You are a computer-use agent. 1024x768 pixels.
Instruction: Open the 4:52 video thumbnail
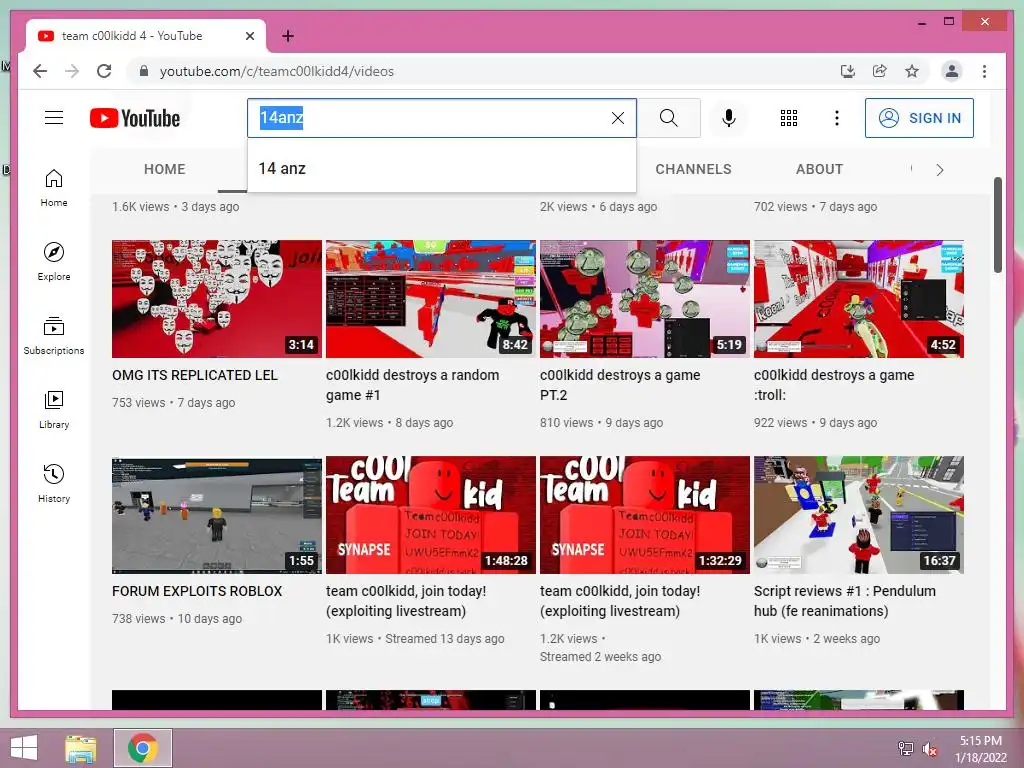(x=859, y=299)
